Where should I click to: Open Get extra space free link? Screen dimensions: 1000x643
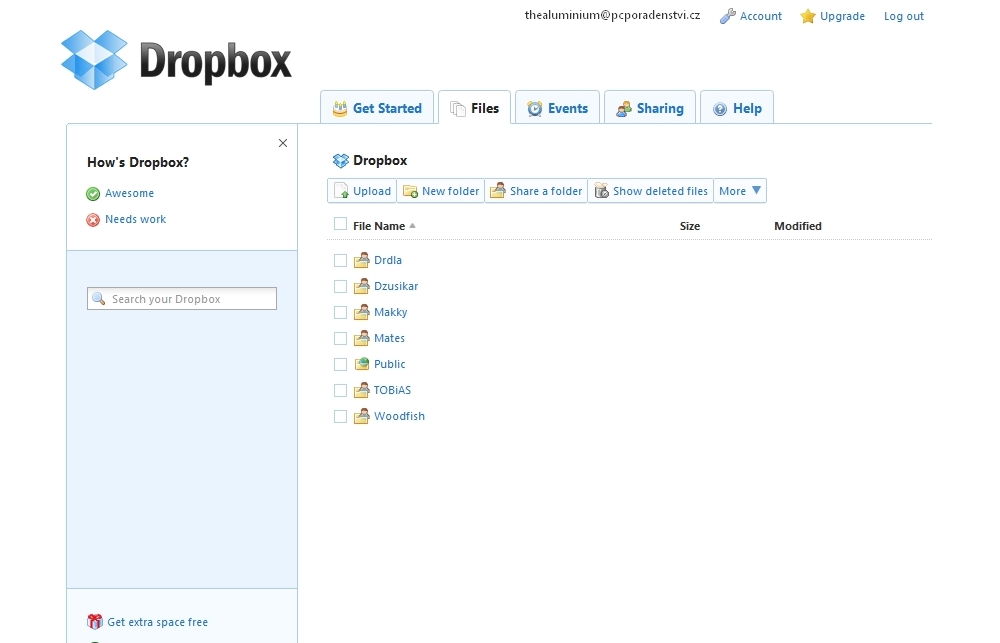(158, 622)
